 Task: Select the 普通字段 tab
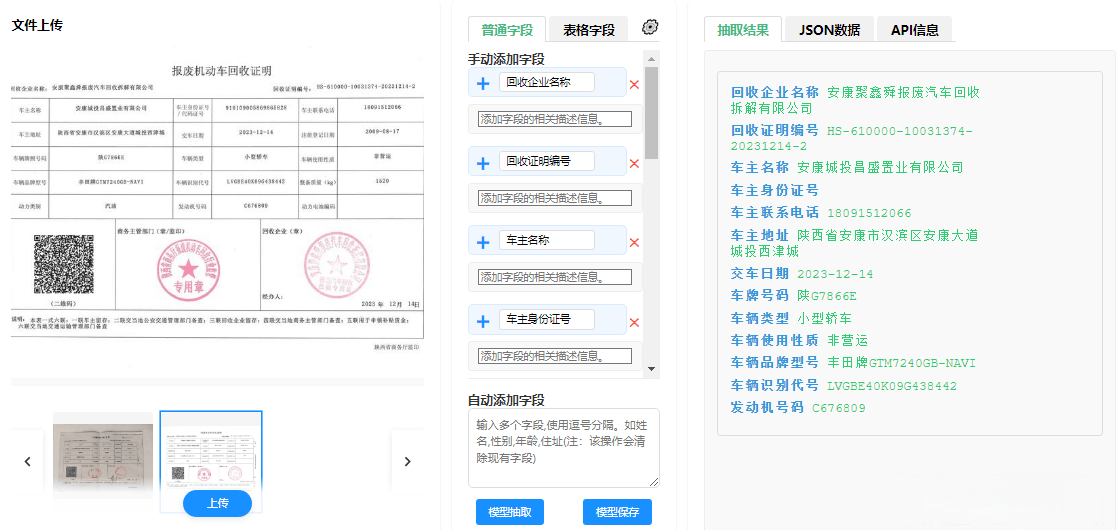tap(507, 30)
